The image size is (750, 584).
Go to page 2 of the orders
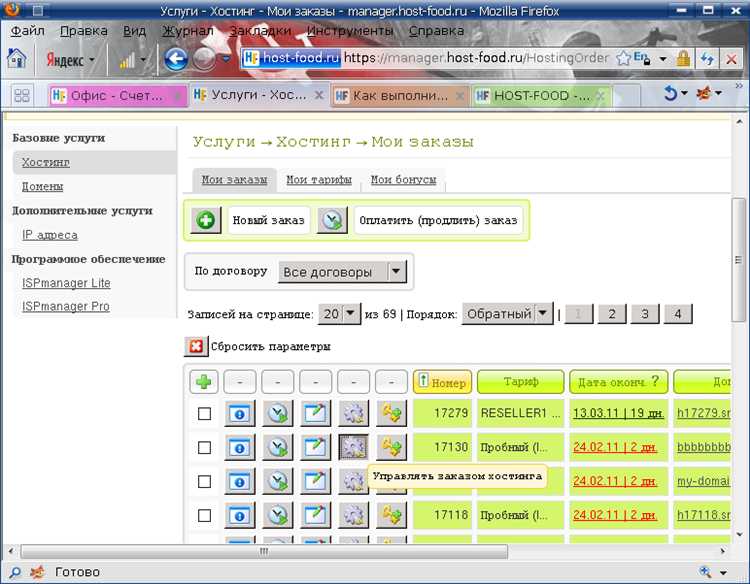[612, 314]
